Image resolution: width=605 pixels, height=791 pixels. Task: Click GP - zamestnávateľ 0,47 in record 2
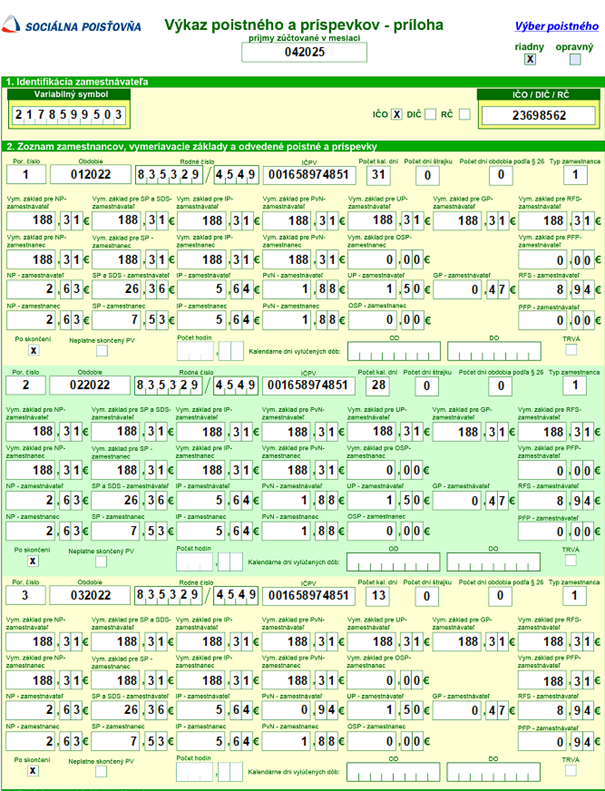pyautogui.click(x=470, y=500)
